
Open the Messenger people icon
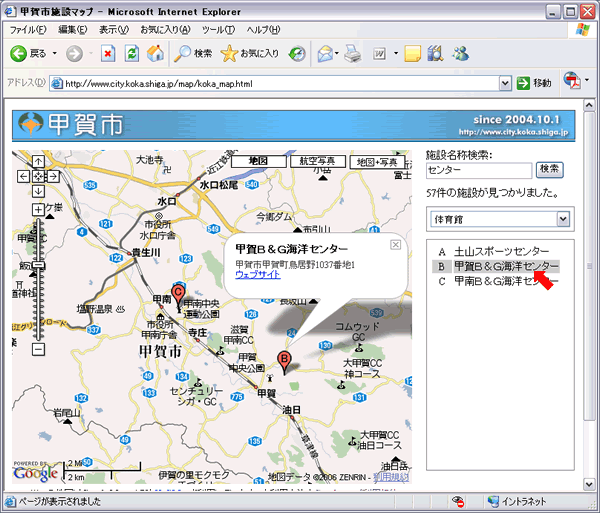[460, 54]
